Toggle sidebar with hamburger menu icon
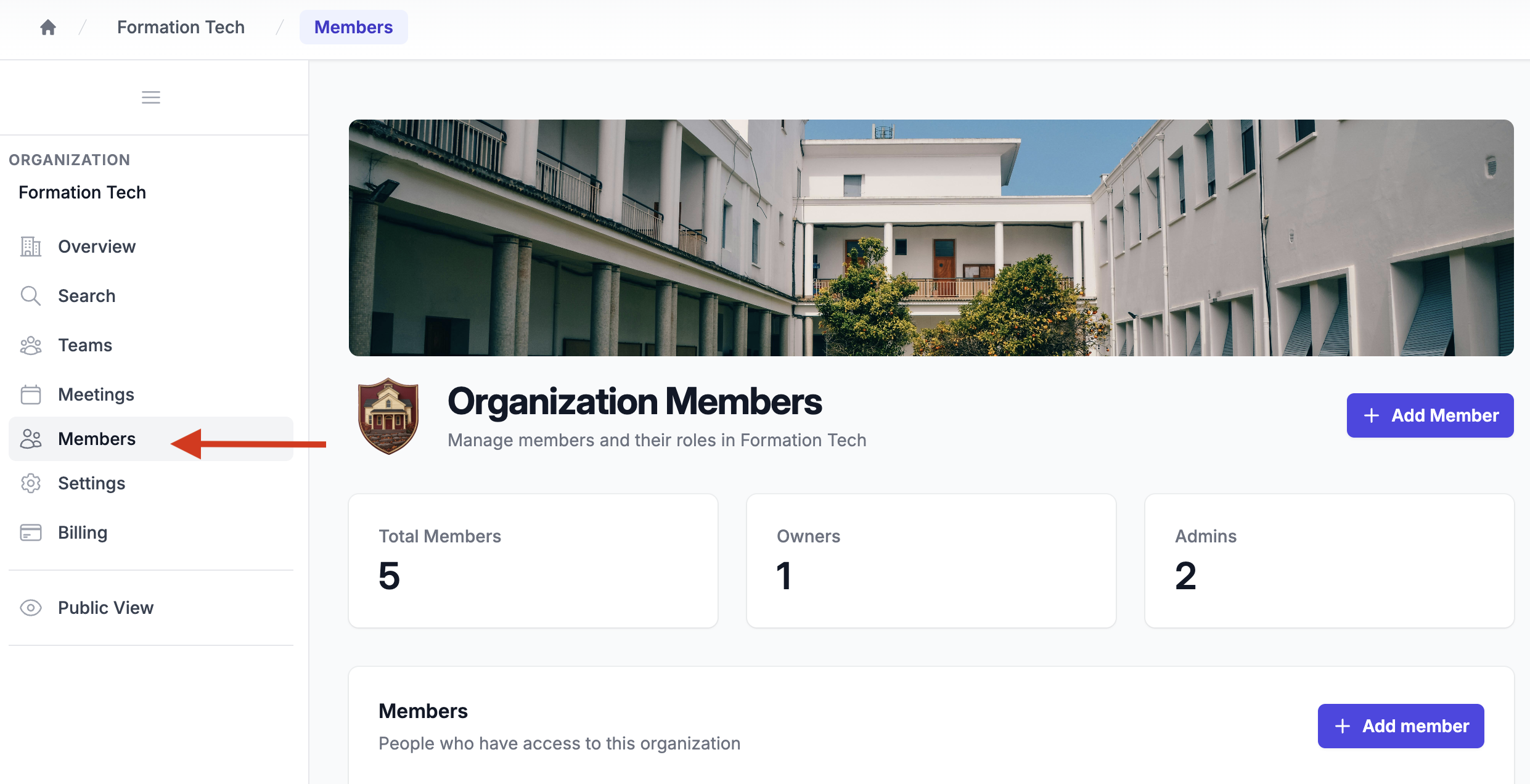Image resolution: width=1530 pixels, height=784 pixels. 151,97
